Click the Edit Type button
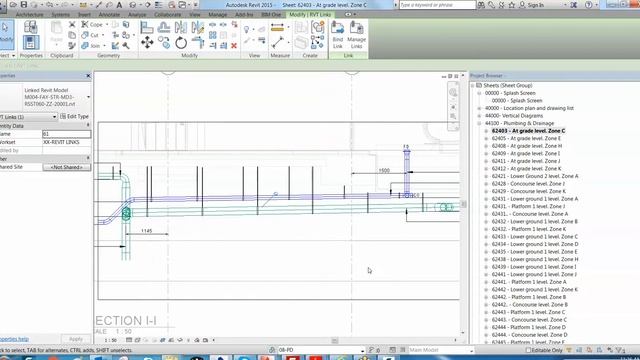 (74, 117)
